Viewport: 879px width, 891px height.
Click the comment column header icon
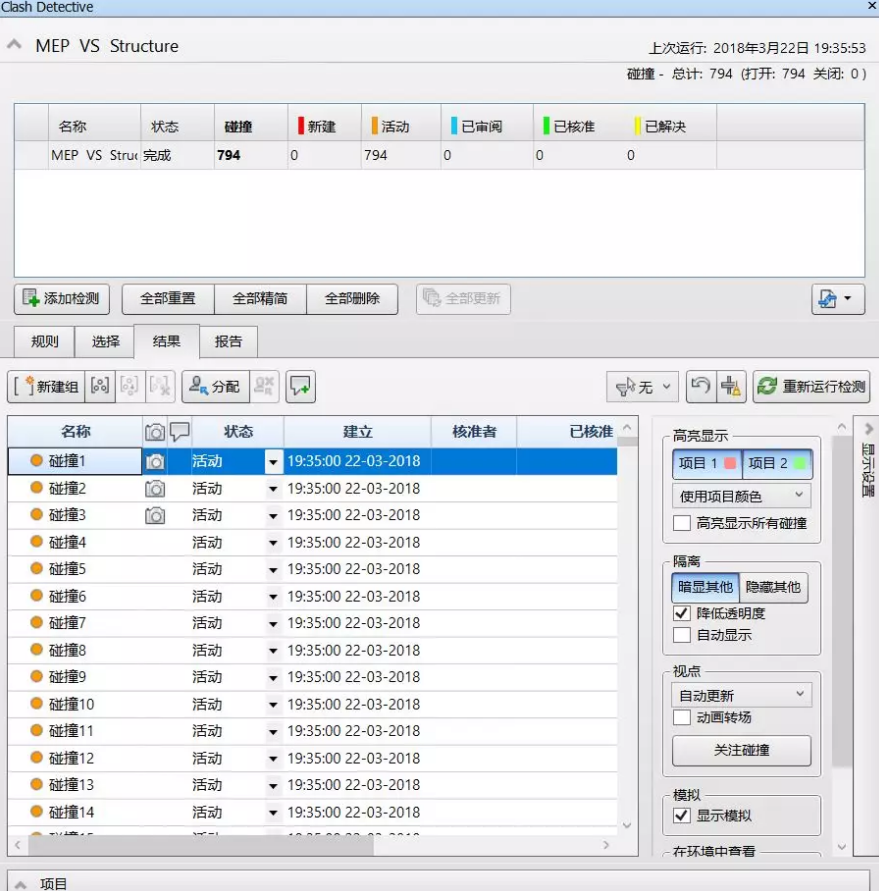click(180, 432)
